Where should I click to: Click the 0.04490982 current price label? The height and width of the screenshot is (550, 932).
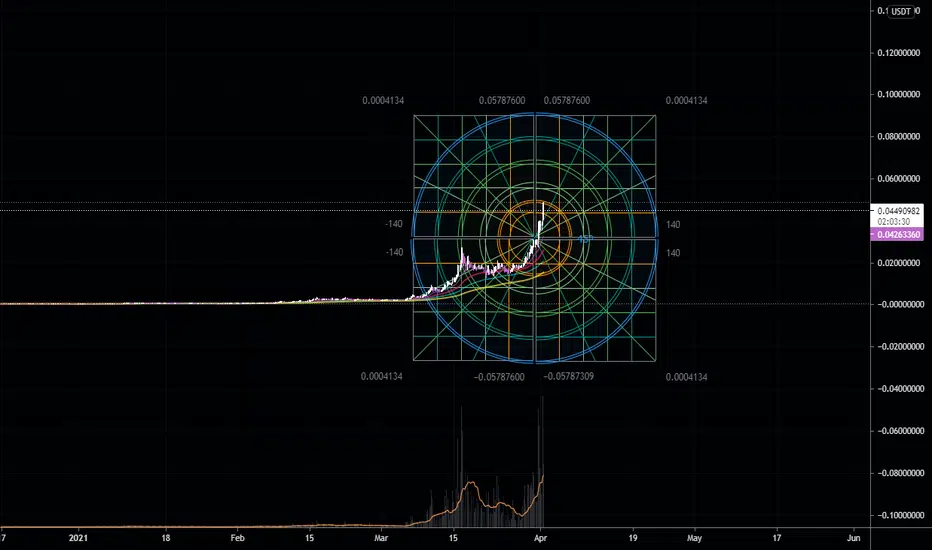[899, 211]
